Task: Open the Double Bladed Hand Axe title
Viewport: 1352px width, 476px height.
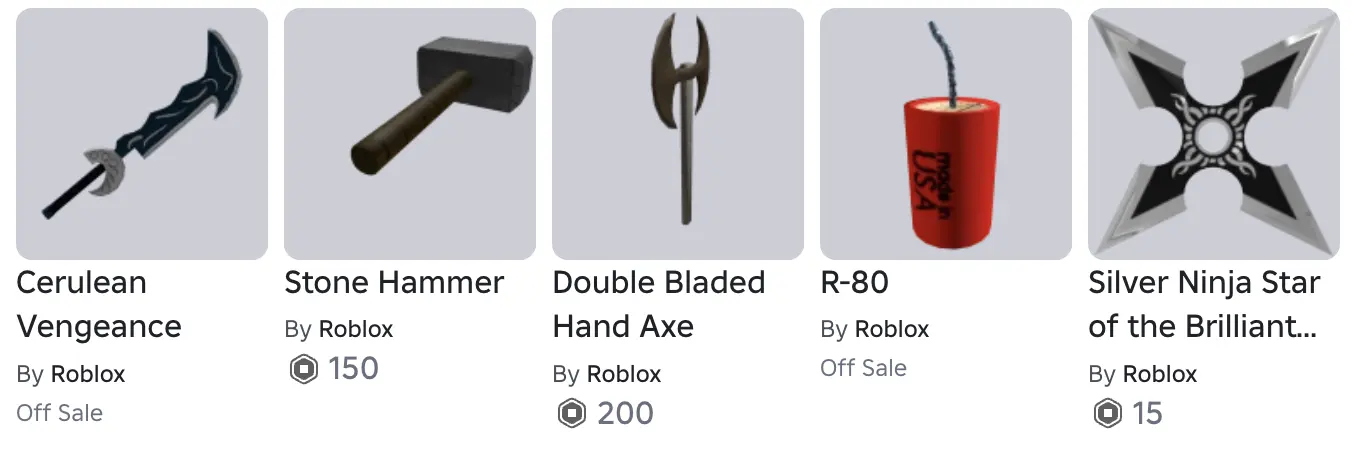Action: tap(659, 305)
